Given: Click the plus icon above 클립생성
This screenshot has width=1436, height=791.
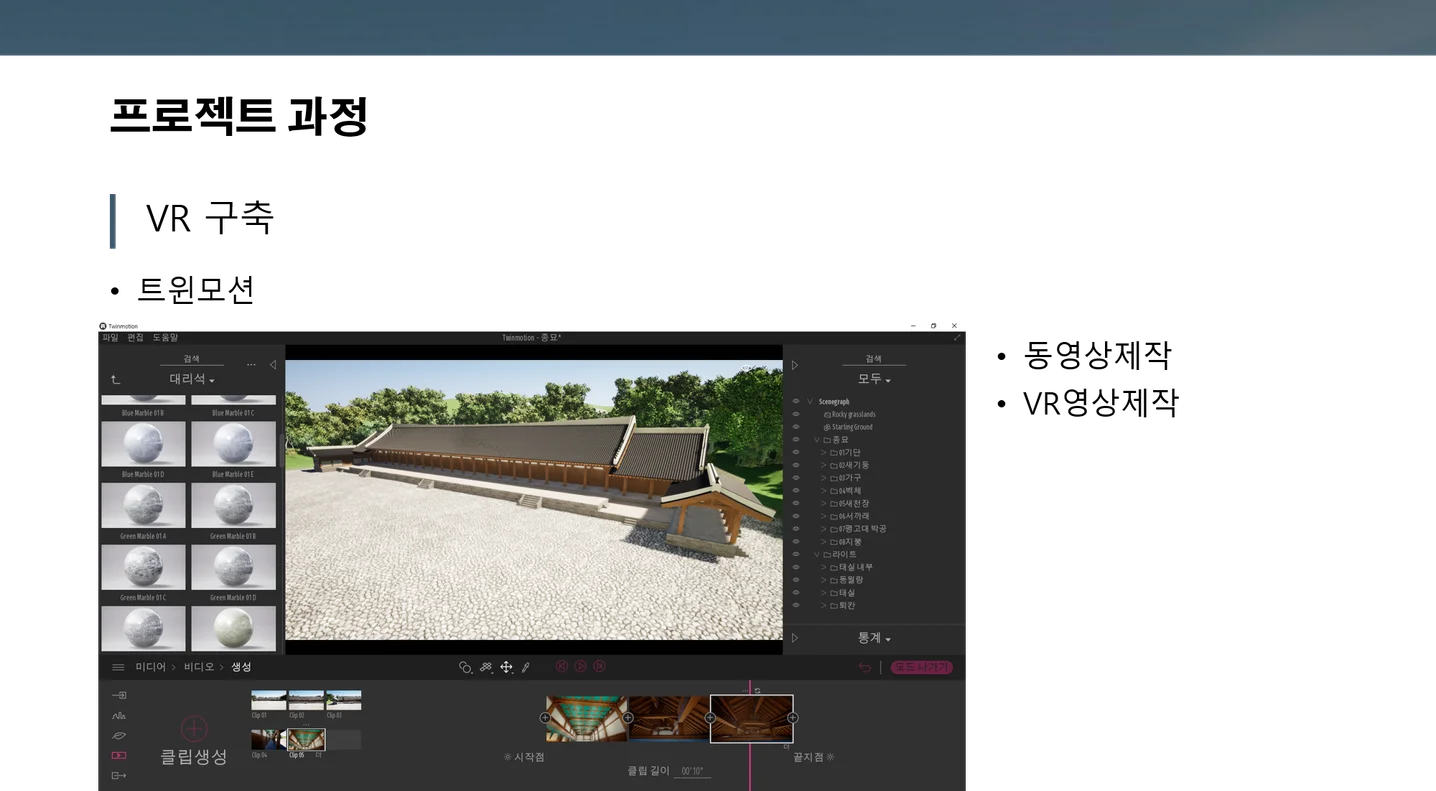Looking at the screenshot, I should 194,728.
